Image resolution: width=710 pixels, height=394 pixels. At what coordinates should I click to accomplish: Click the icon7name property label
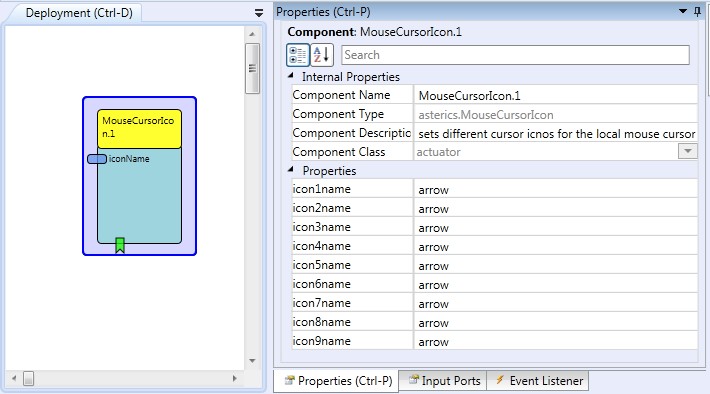click(321, 303)
